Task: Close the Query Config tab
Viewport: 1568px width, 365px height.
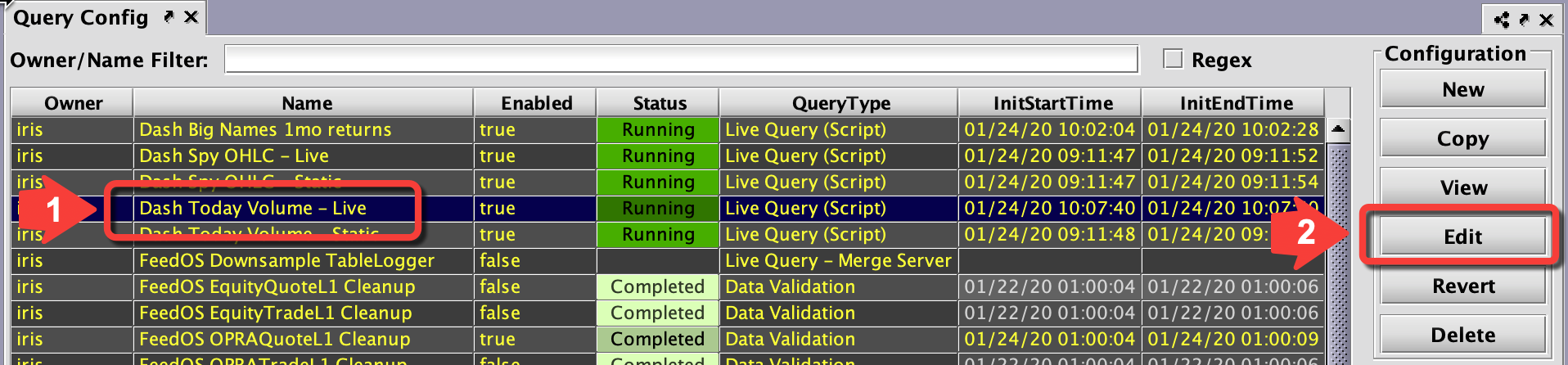Action: (x=191, y=16)
